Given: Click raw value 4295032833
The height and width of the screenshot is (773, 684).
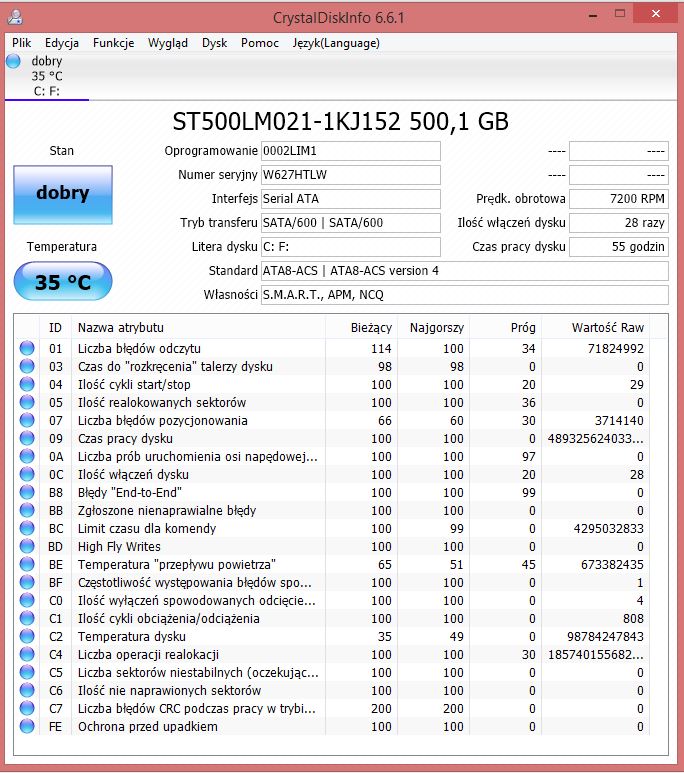Looking at the screenshot, I should pyautogui.click(x=609, y=528).
